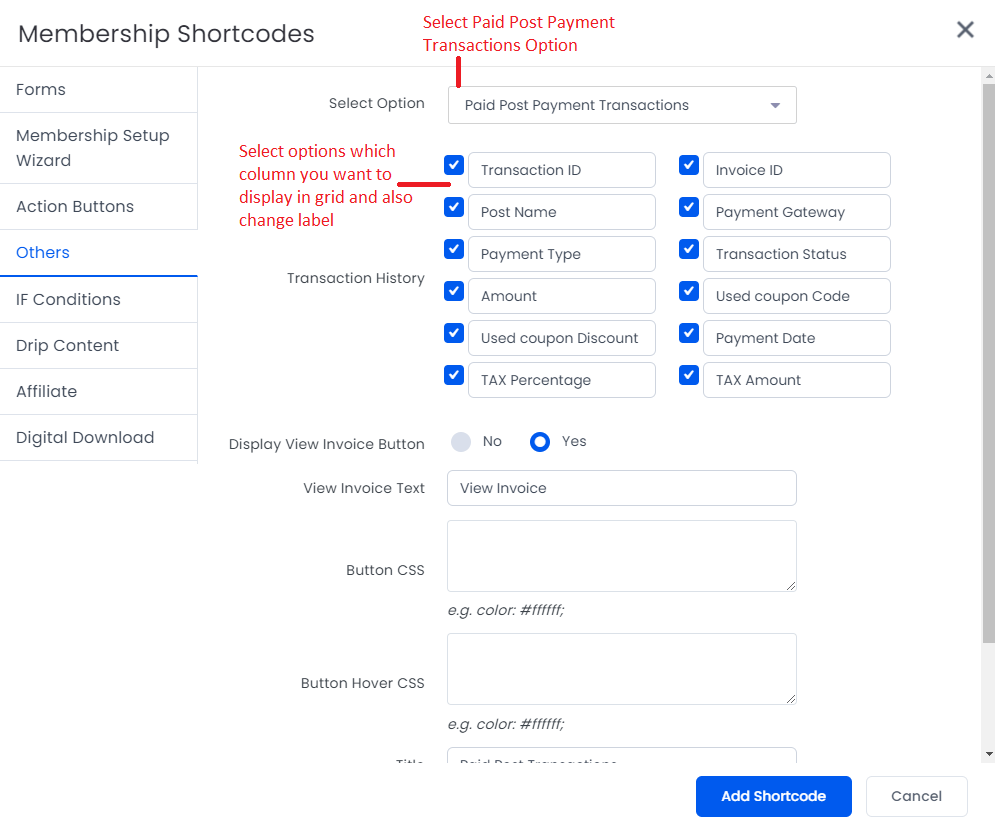This screenshot has height=828, width=995.
Task: Click the View Invoice Text field
Action: (621, 488)
